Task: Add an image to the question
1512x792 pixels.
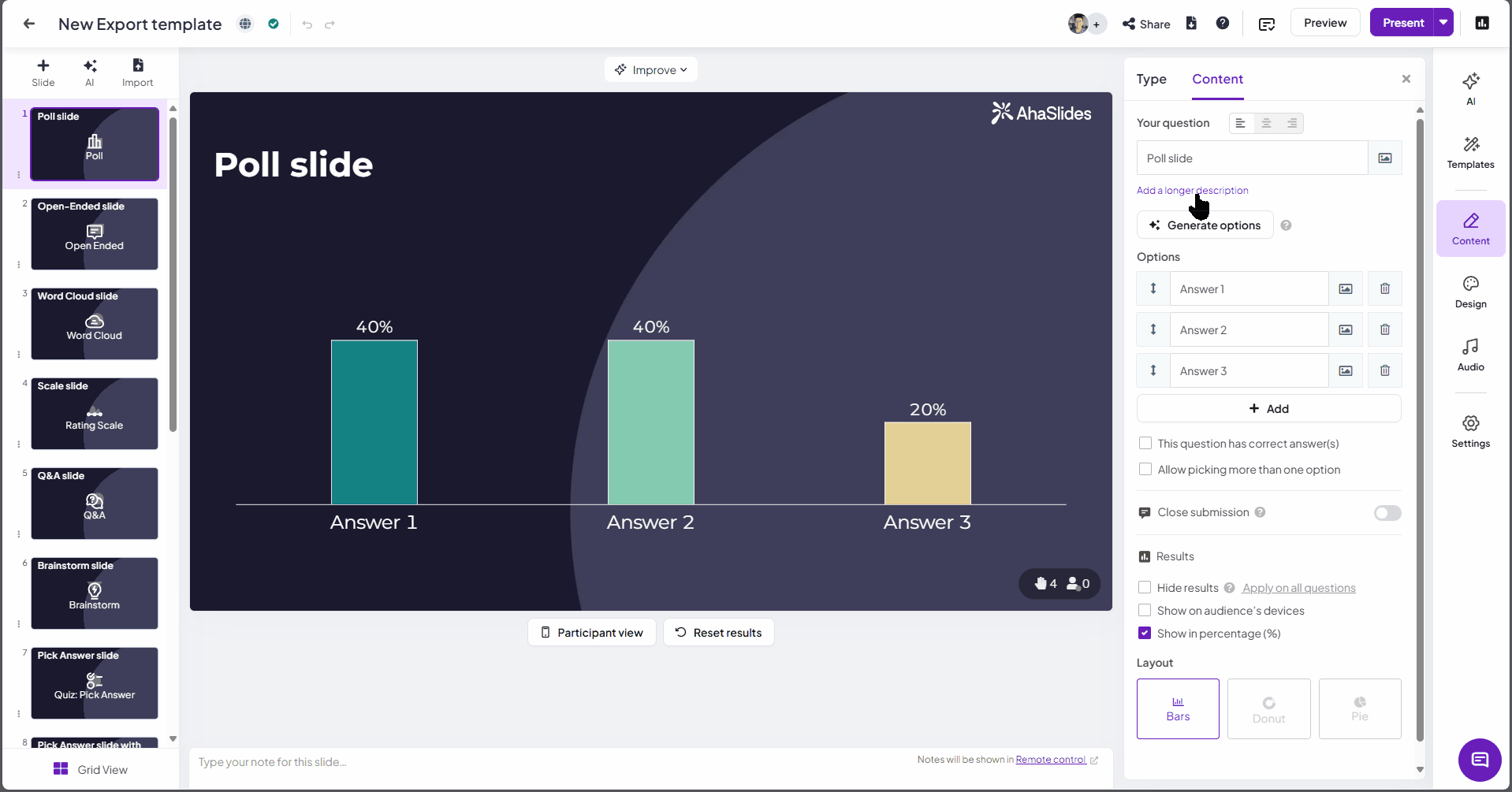Action: tap(1385, 158)
